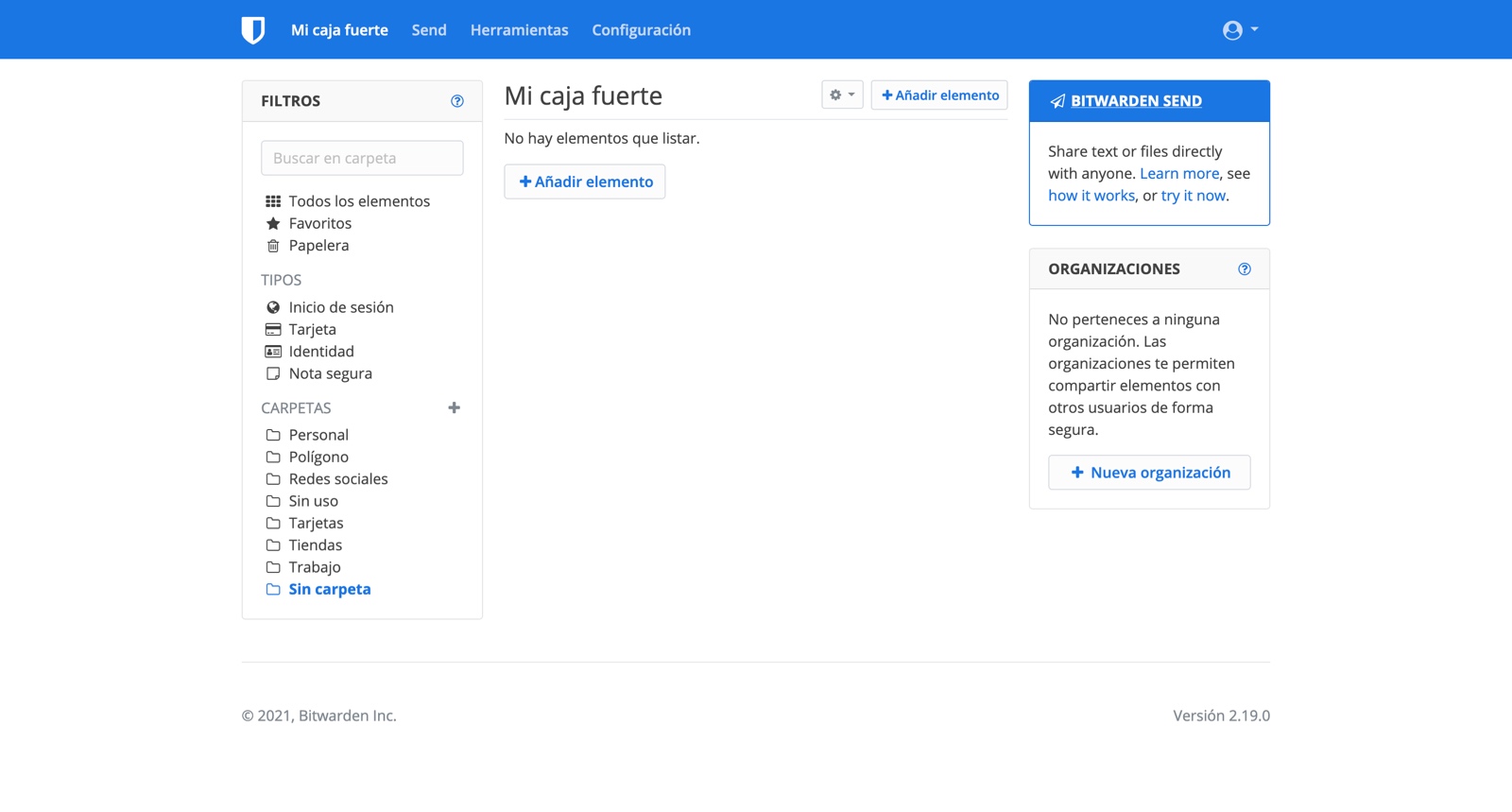The width and height of the screenshot is (1512, 812).
Task: Open the gear options dropdown
Action: tap(842, 95)
